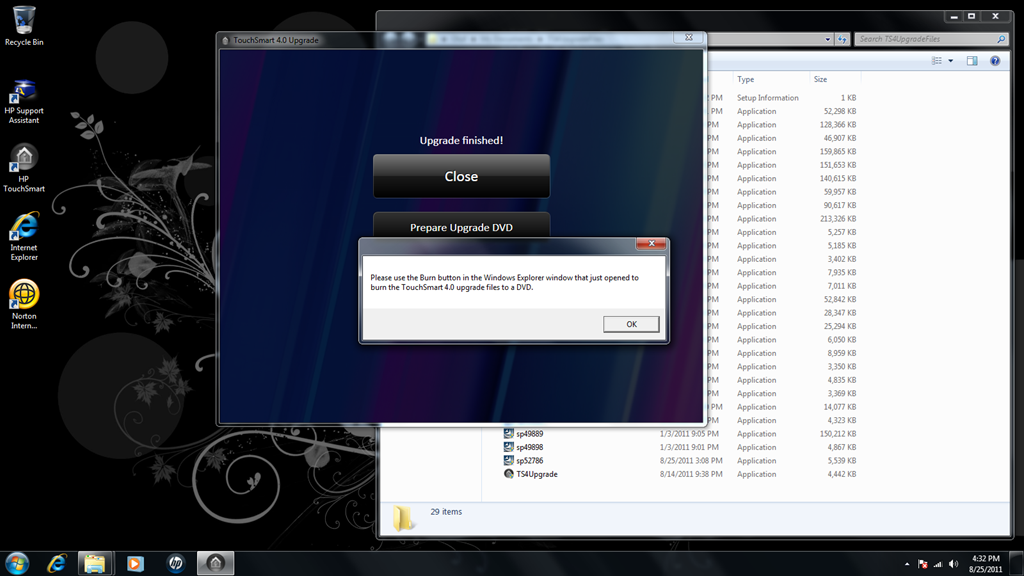The image size is (1024, 576).
Task: Close the Windows Explorer window
Action: point(995,16)
